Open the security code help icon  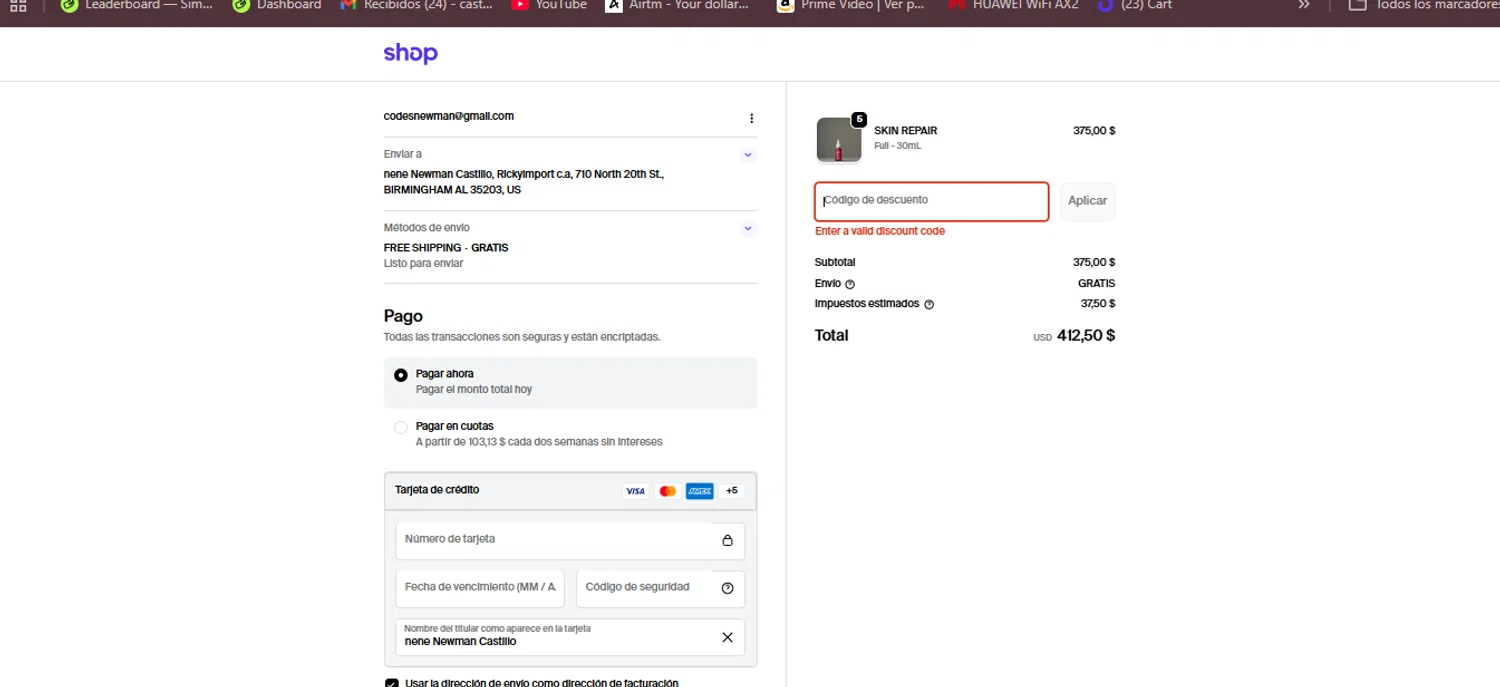(728, 588)
